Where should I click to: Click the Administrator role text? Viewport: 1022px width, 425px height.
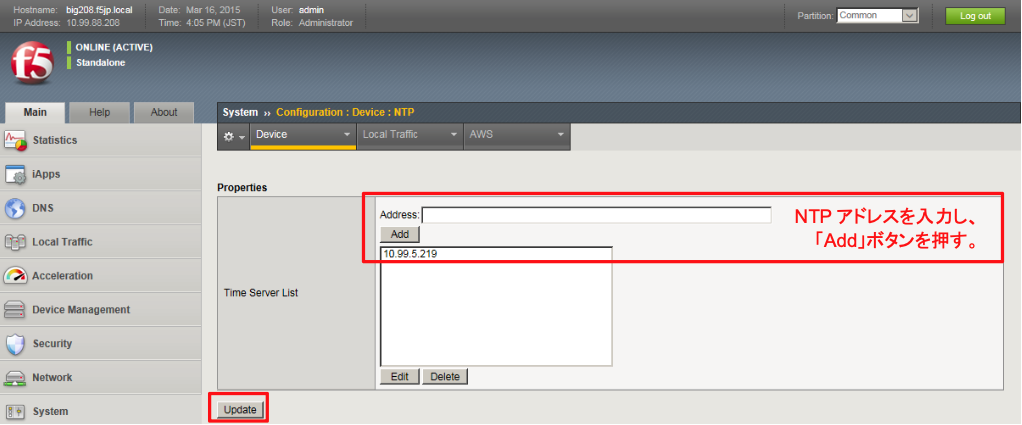click(x=326, y=22)
